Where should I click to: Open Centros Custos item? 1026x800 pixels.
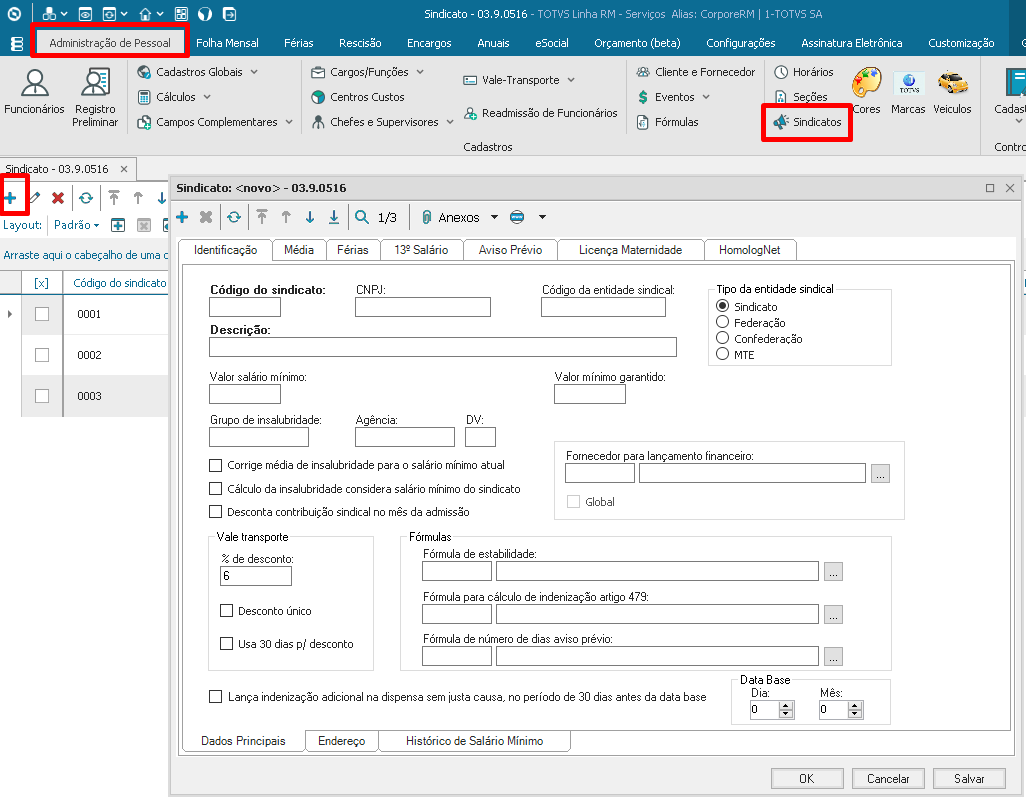pyautogui.click(x=358, y=97)
